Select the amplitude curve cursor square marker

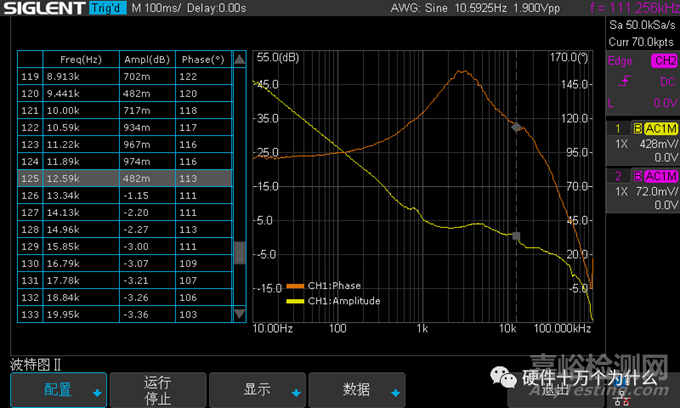click(516, 237)
